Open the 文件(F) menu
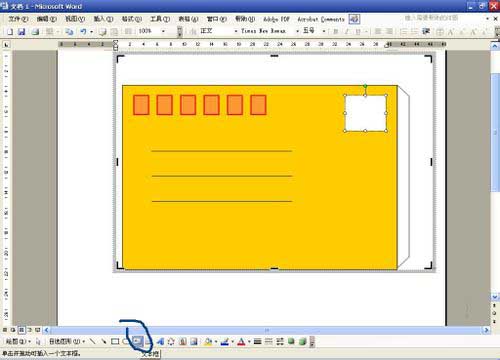The width and height of the screenshot is (500, 360). point(18,19)
